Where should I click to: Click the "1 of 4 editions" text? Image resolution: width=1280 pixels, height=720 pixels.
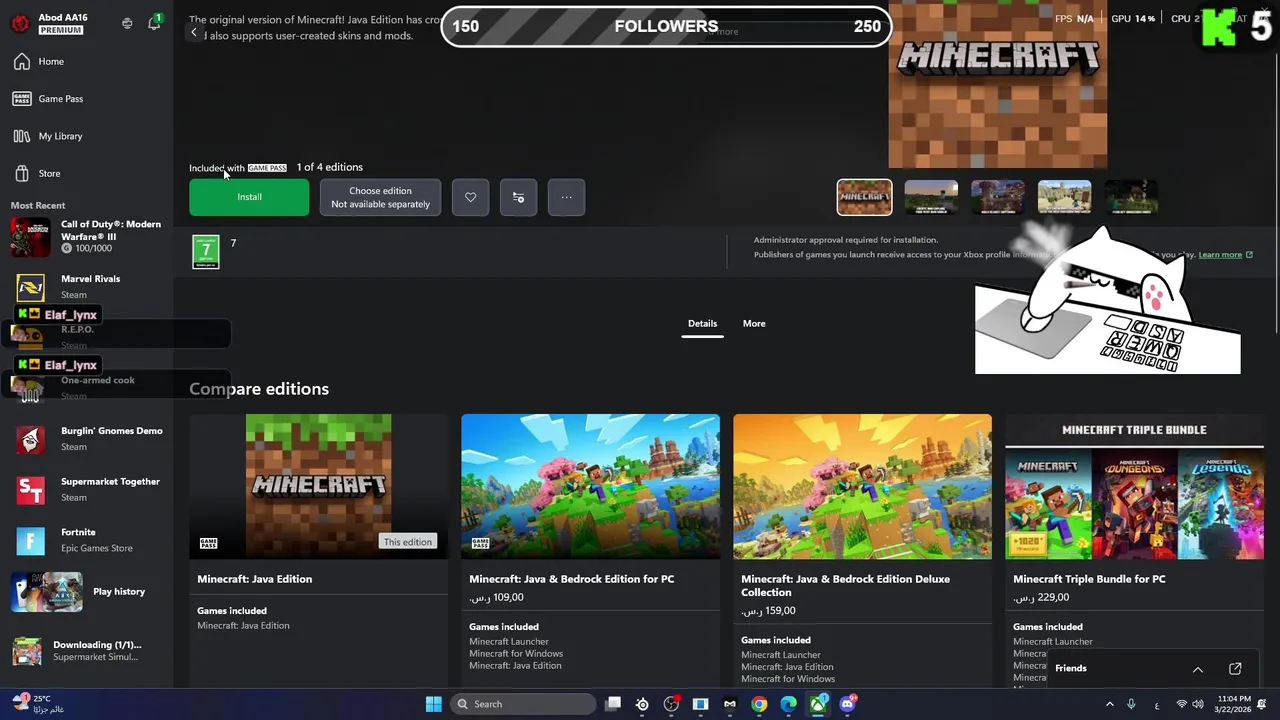click(x=329, y=167)
